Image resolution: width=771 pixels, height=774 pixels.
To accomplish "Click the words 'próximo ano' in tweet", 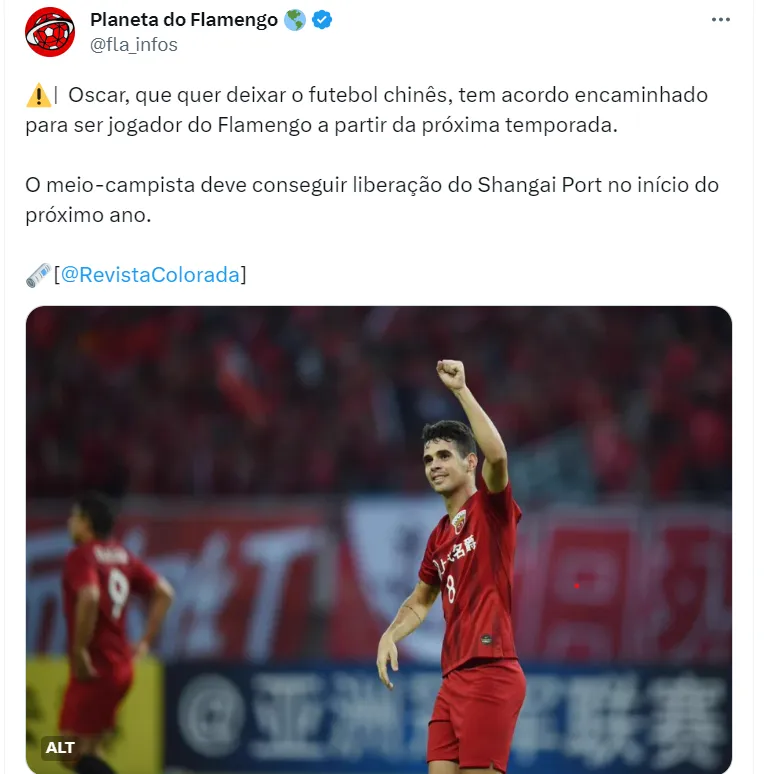I will pyautogui.click(x=88, y=215).
